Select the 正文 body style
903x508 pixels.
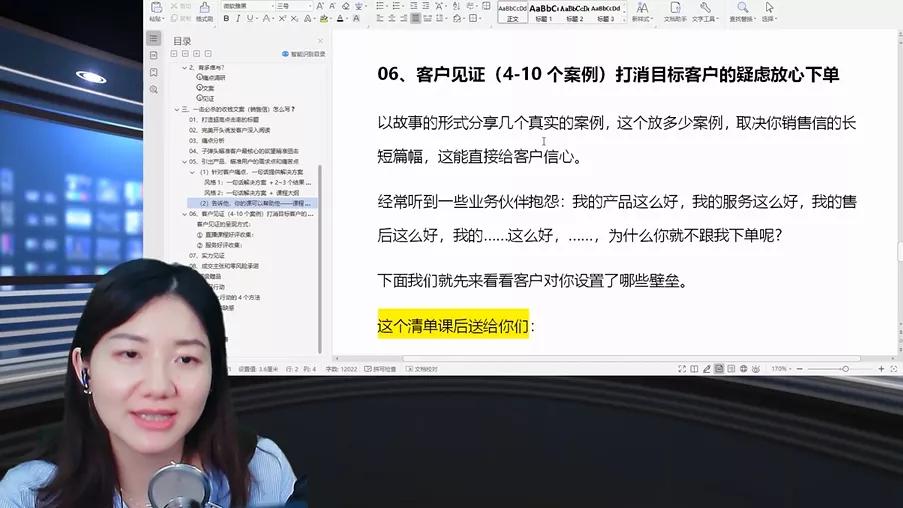tap(513, 13)
